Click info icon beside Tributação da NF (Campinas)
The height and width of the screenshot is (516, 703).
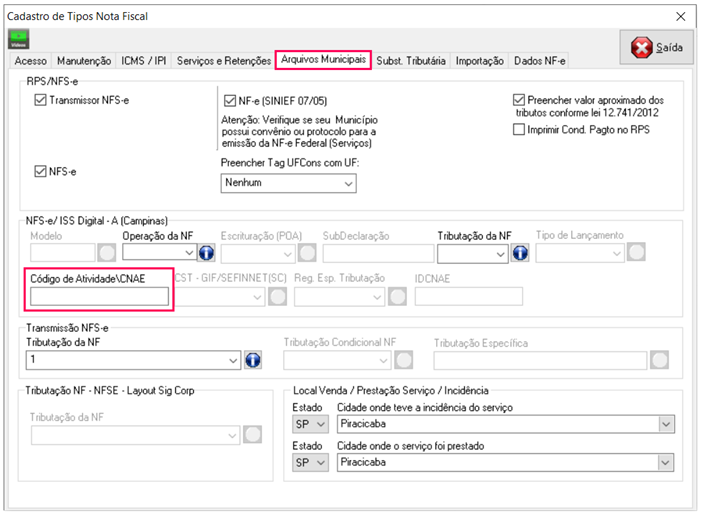coord(520,254)
